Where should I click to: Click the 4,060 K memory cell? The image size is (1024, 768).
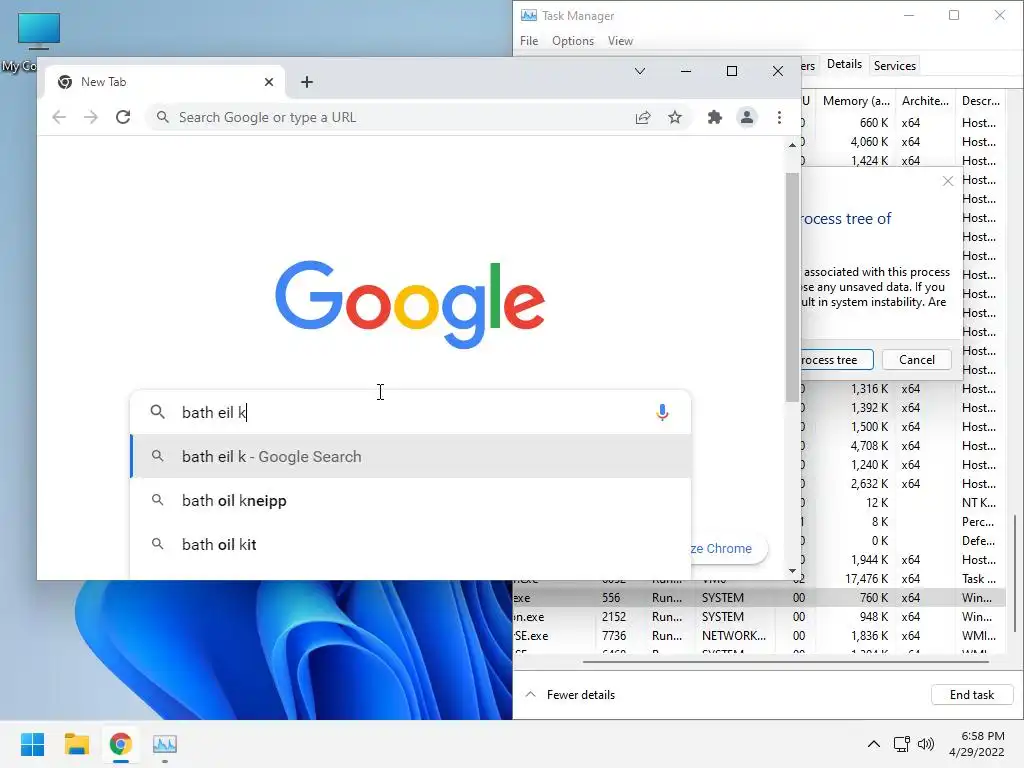tap(869, 142)
